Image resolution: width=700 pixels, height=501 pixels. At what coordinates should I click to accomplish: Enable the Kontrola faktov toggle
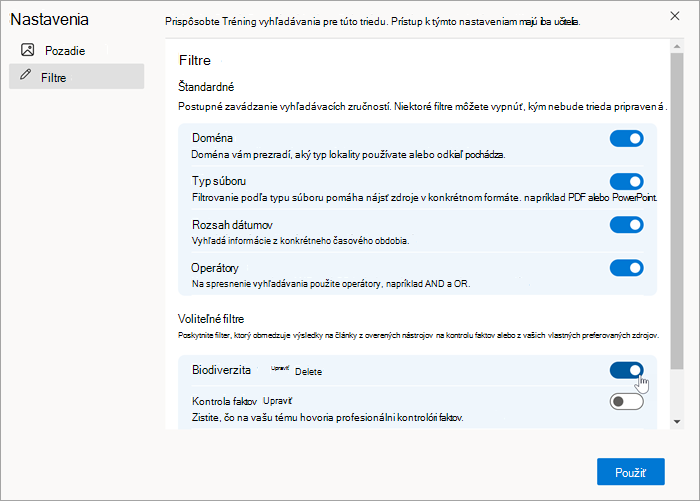click(x=626, y=401)
